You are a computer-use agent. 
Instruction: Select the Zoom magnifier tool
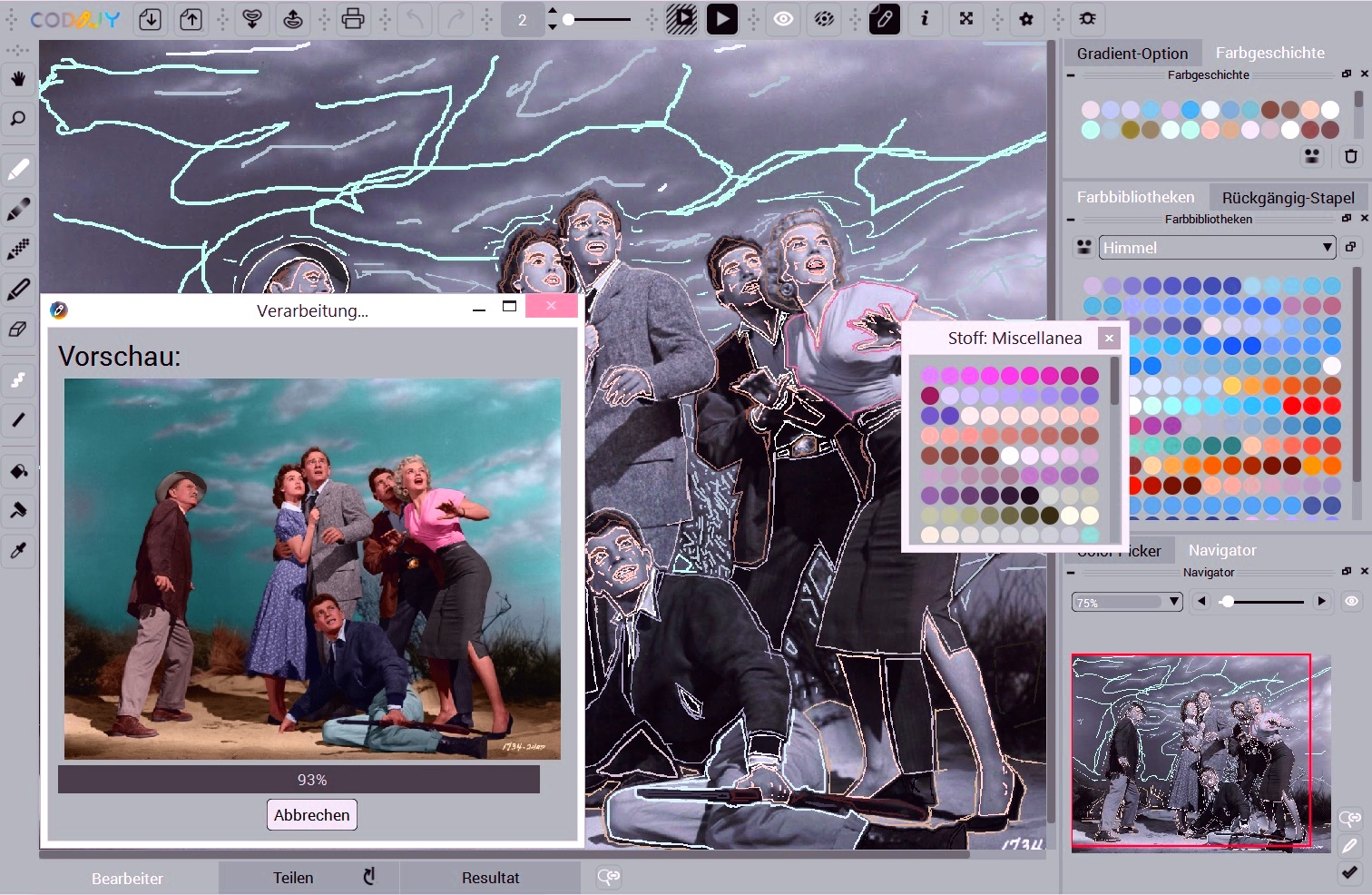click(18, 119)
